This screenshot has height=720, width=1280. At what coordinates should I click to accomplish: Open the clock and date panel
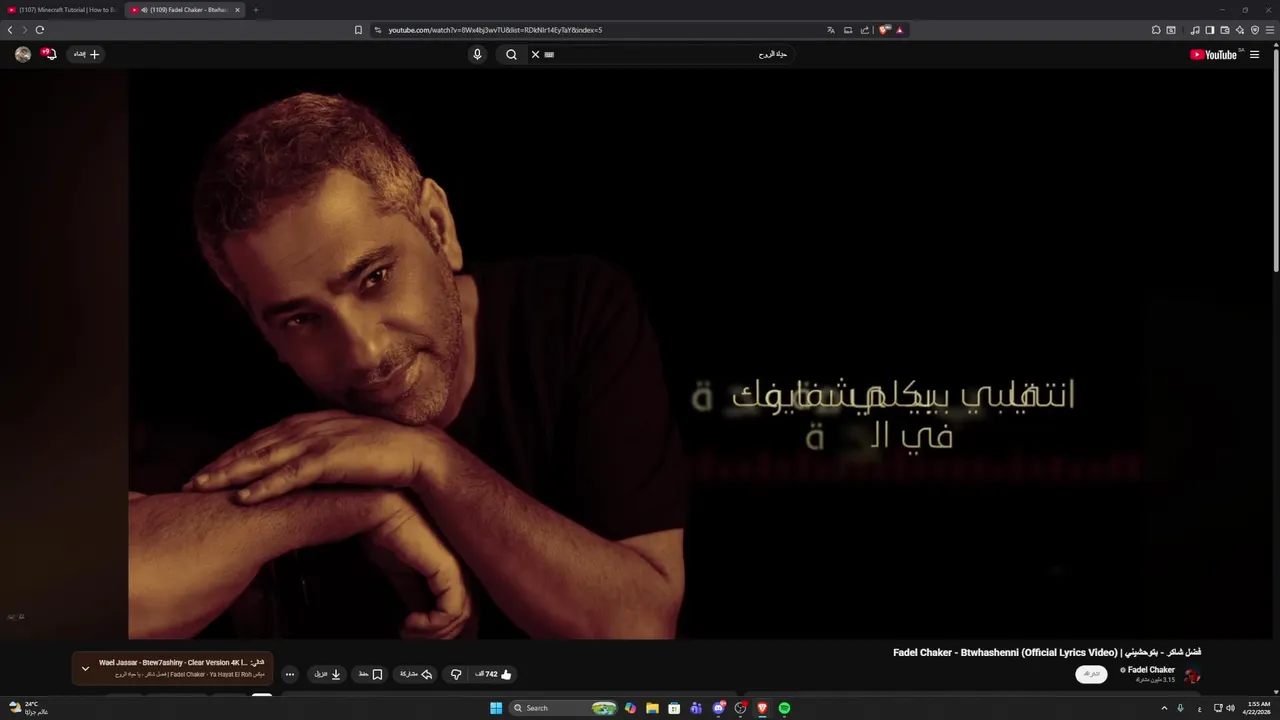(x=1259, y=708)
